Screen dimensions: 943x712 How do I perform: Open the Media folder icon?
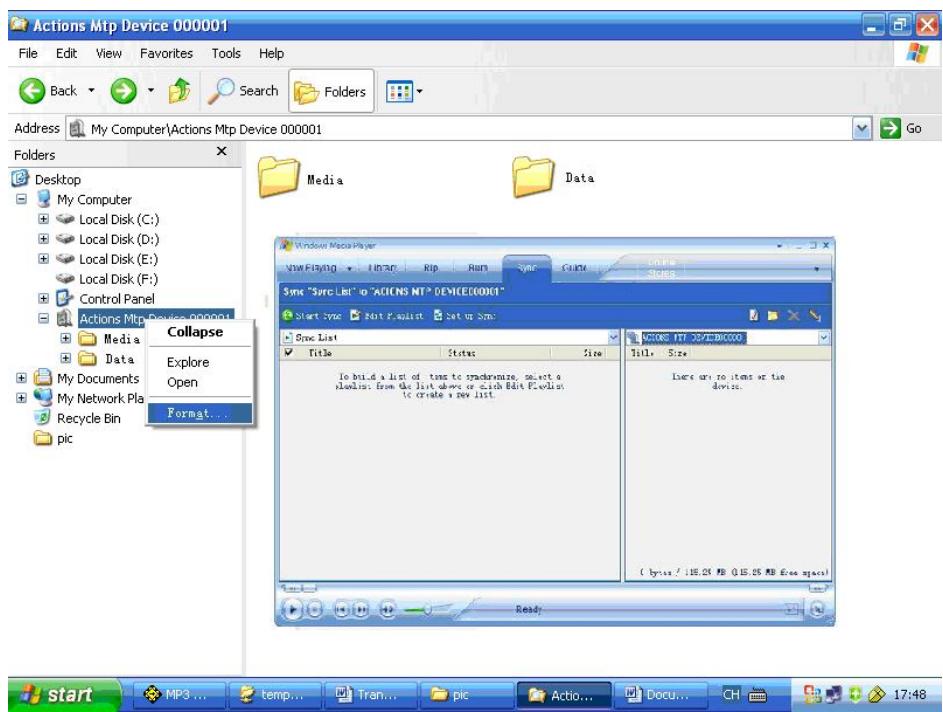[278, 178]
